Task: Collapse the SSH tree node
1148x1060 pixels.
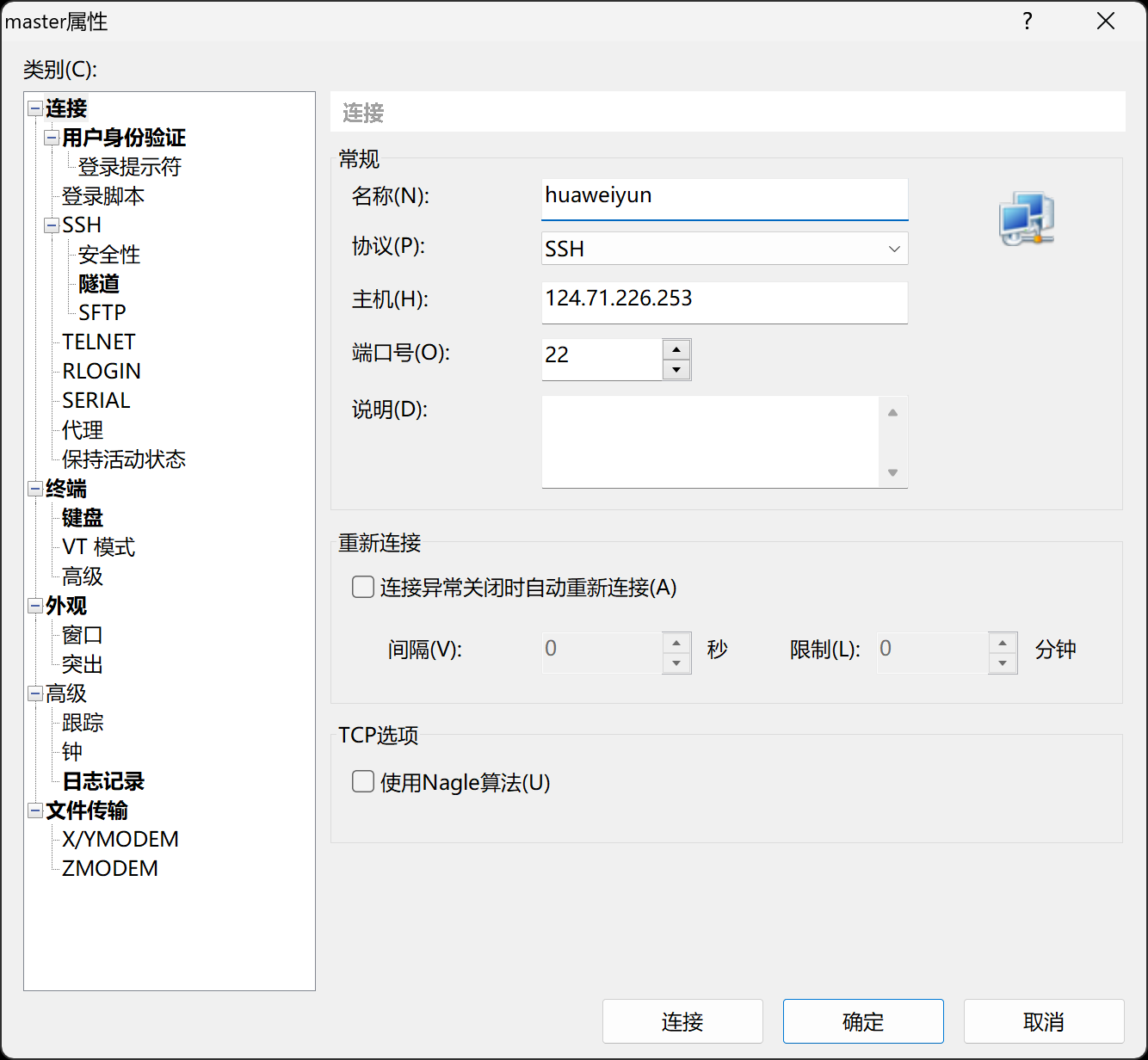Action: pos(52,225)
